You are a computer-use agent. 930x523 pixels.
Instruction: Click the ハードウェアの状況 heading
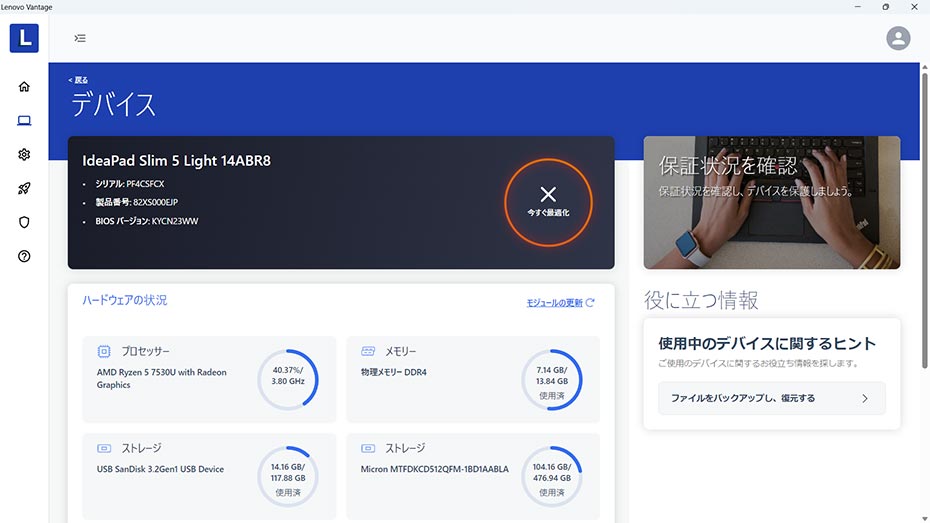[125, 300]
